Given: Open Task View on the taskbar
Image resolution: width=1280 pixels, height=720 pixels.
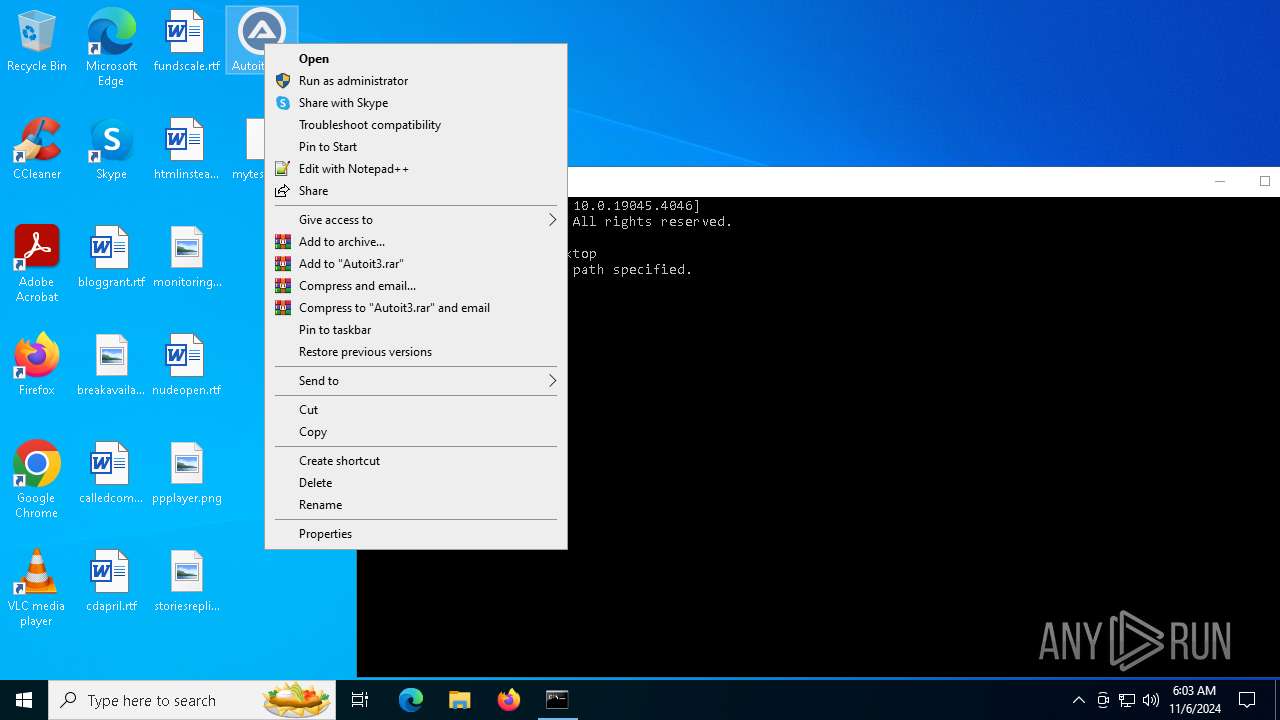Looking at the screenshot, I should [360, 700].
